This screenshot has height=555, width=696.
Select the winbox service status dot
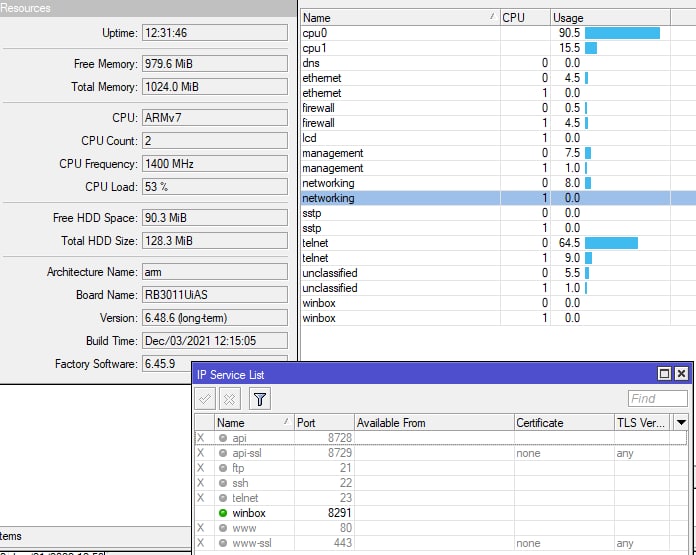coord(223,513)
